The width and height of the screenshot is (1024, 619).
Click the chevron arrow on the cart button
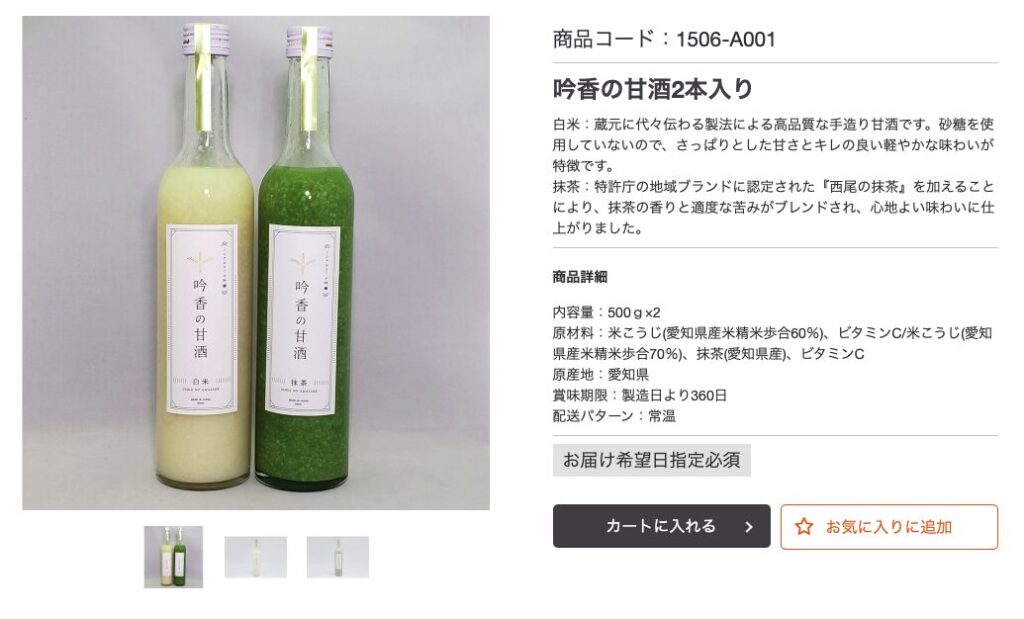(749, 526)
